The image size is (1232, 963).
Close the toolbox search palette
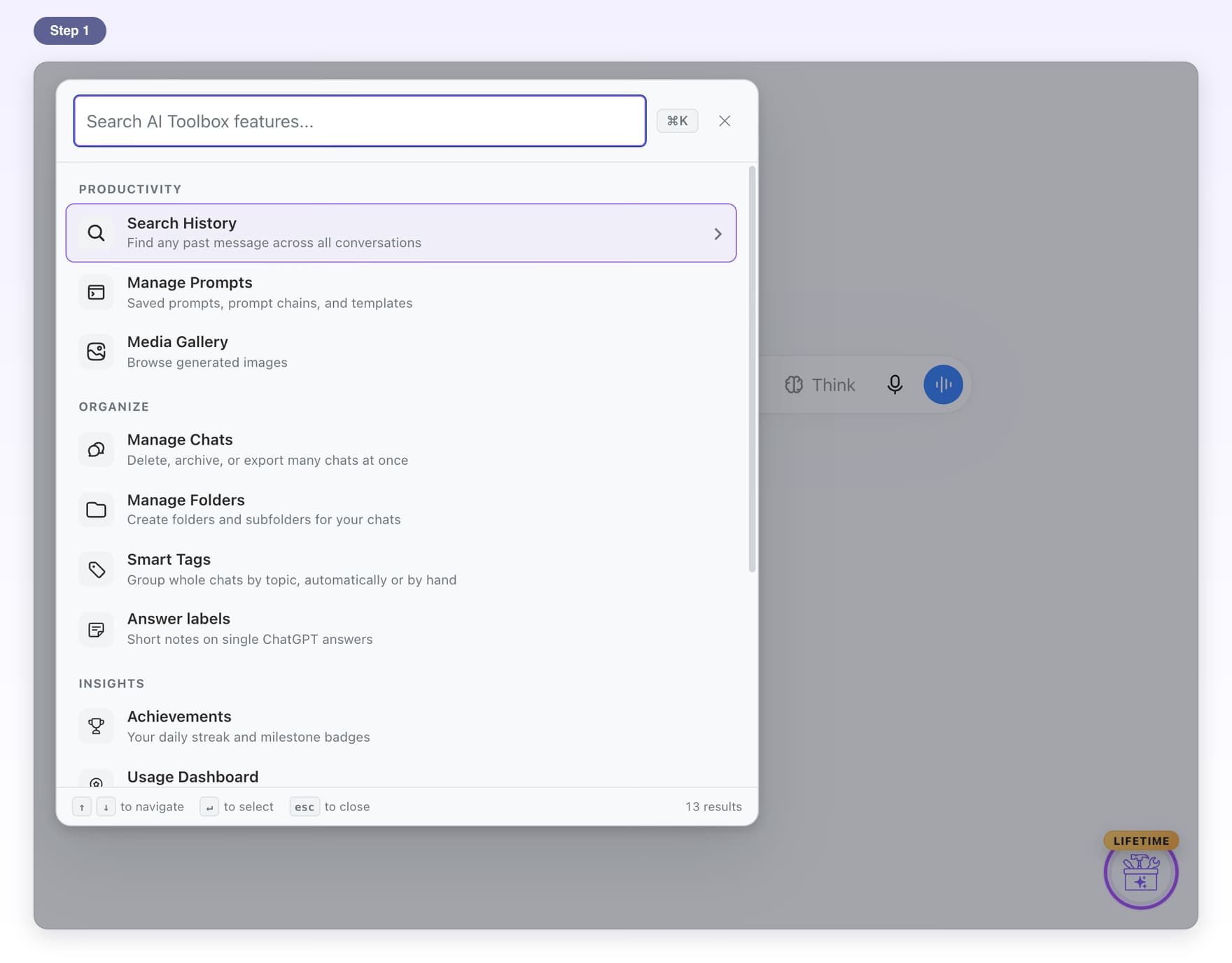coord(724,121)
